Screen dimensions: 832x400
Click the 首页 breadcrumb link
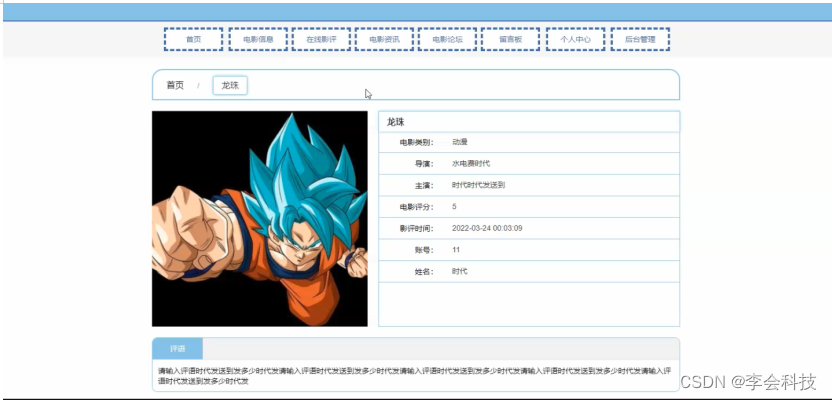click(175, 85)
